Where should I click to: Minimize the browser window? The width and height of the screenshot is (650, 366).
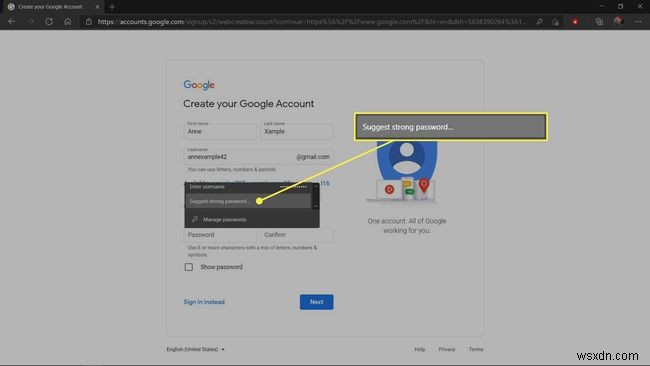click(x=601, y=6)
